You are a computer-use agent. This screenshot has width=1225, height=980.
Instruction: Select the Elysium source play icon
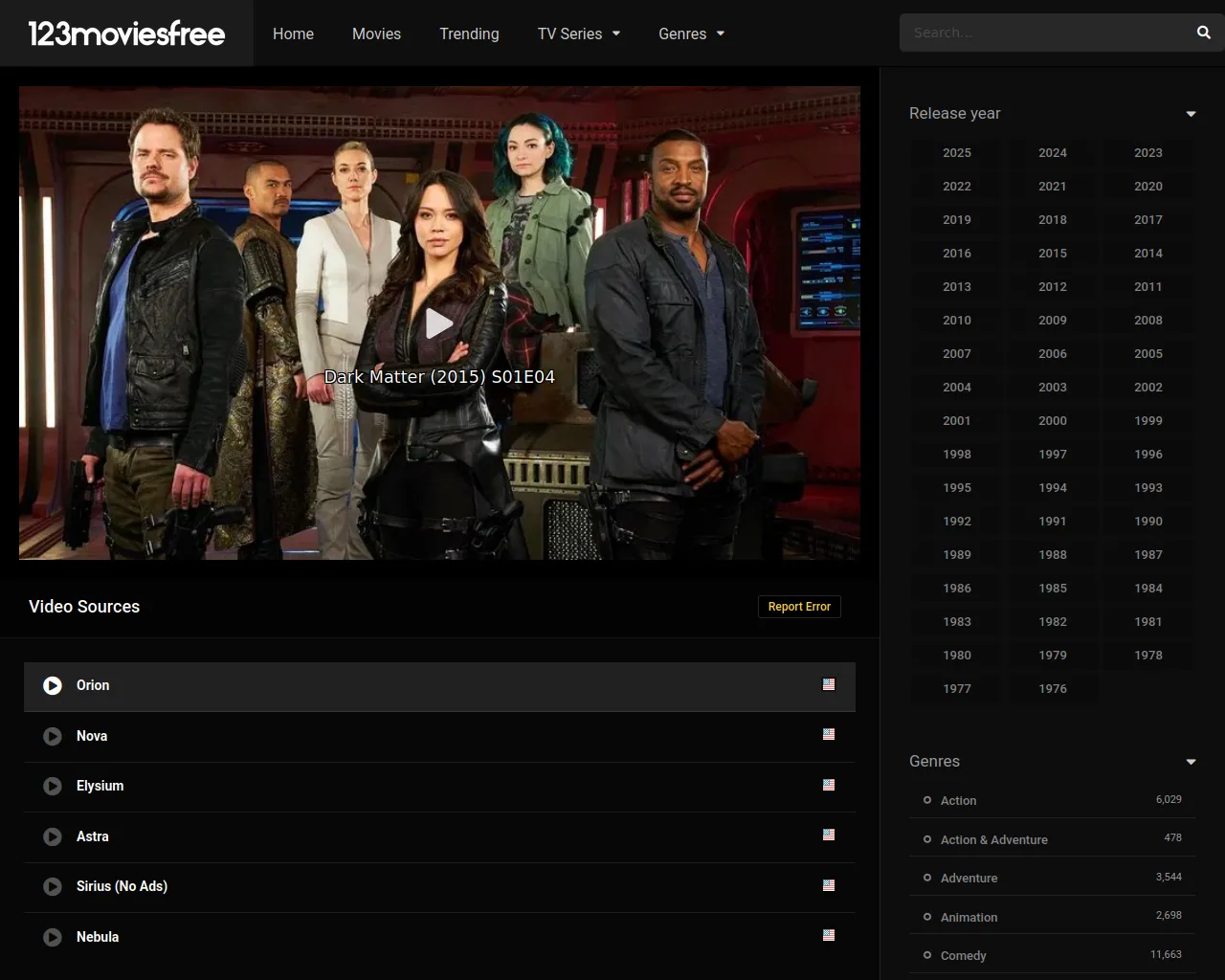(53, 786)
